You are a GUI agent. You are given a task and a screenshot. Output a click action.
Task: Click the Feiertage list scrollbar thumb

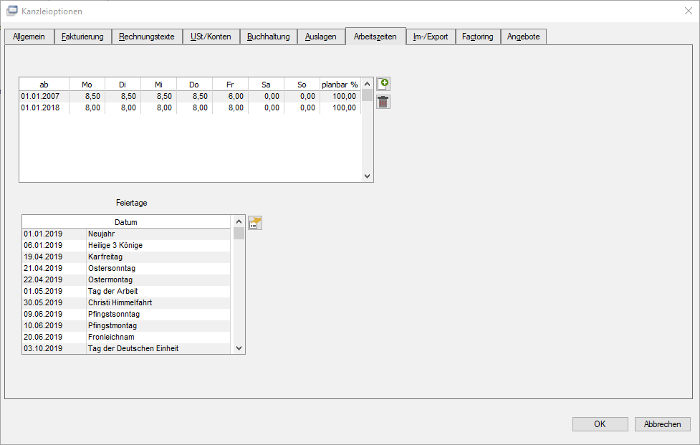tap(239, 233)
